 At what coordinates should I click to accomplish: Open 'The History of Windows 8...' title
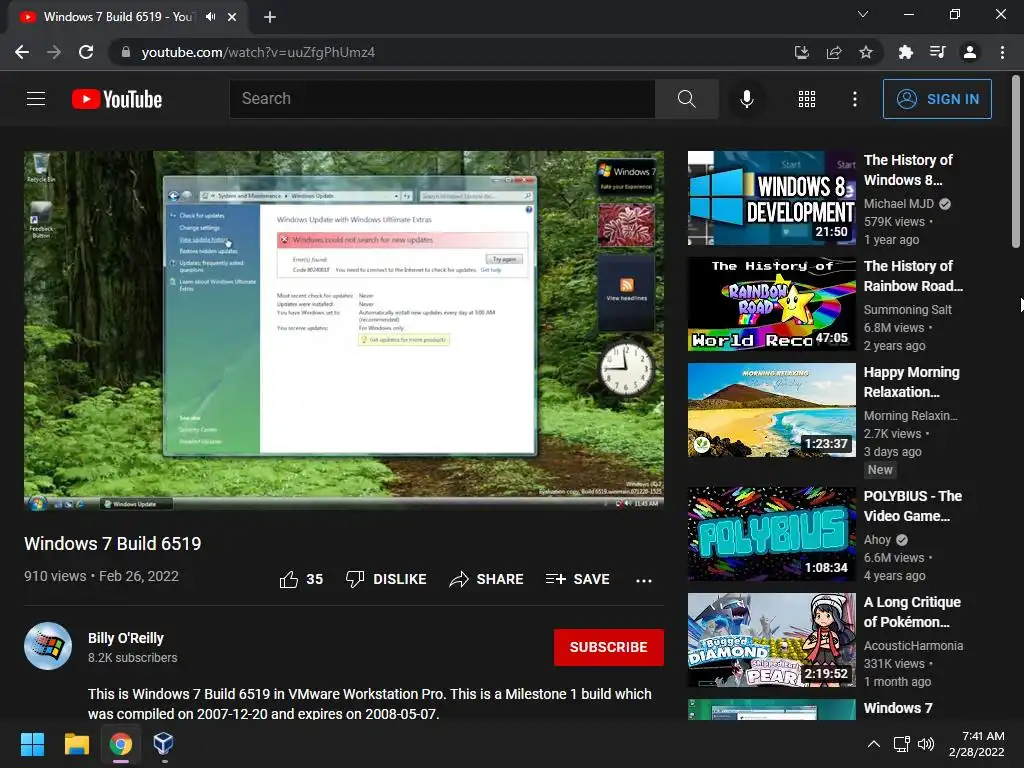pyautogui.click(x=908, y=170)
